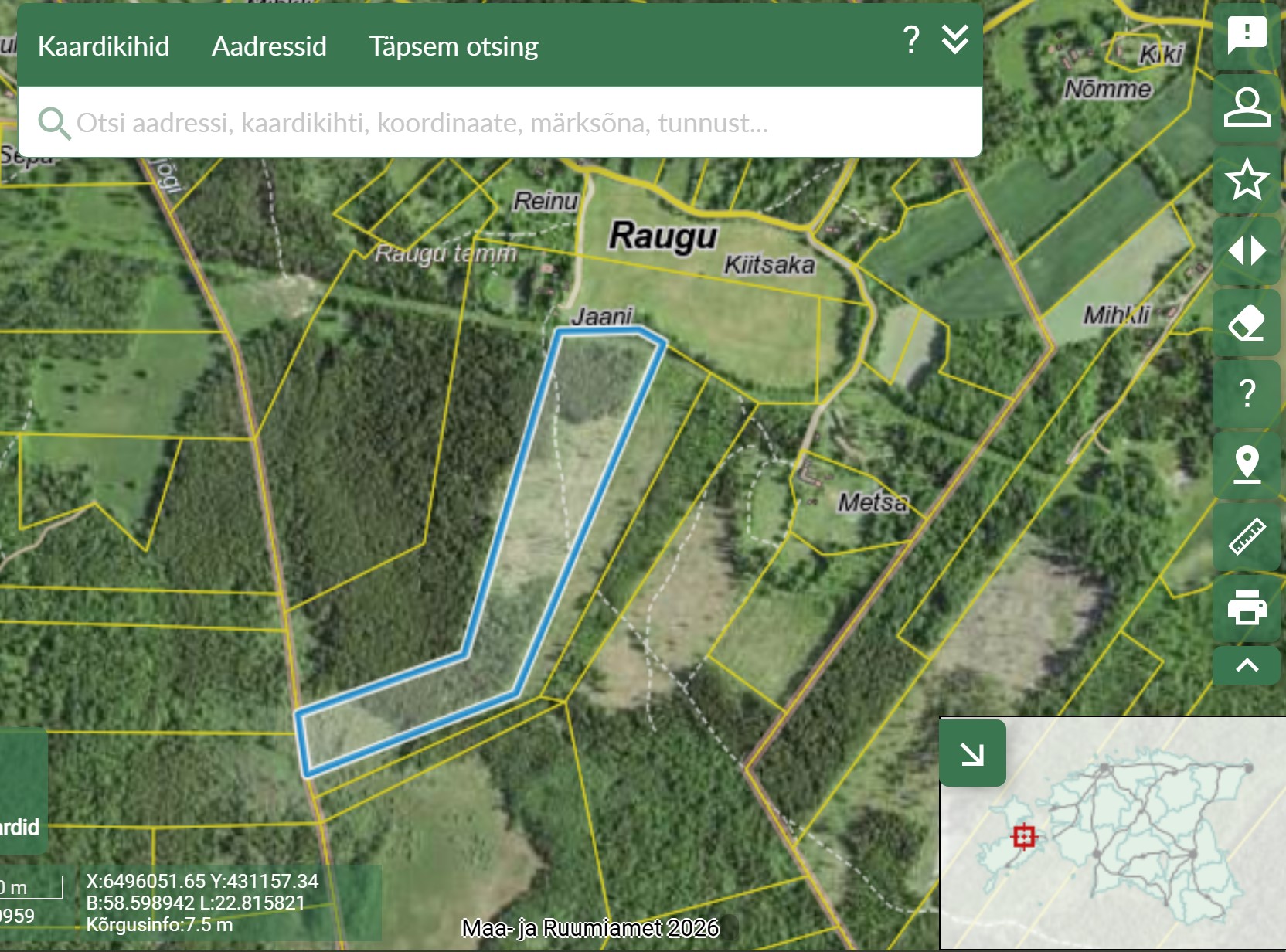Open the help question mark in sidebar
The width and height of the screenshot is (1286, 952).
pyautogui.click(x=1247, y=394)
